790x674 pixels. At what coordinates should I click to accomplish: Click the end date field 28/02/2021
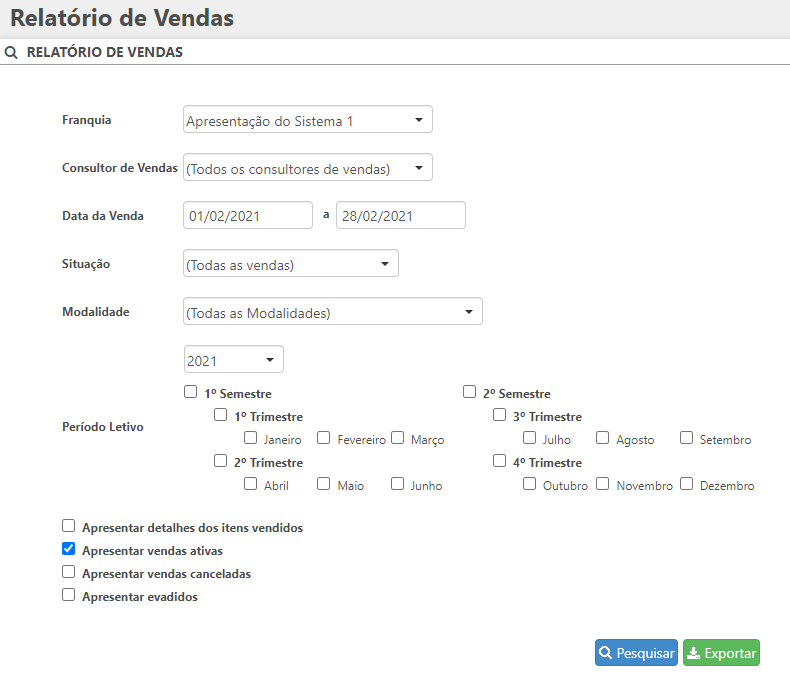point(400,216)
